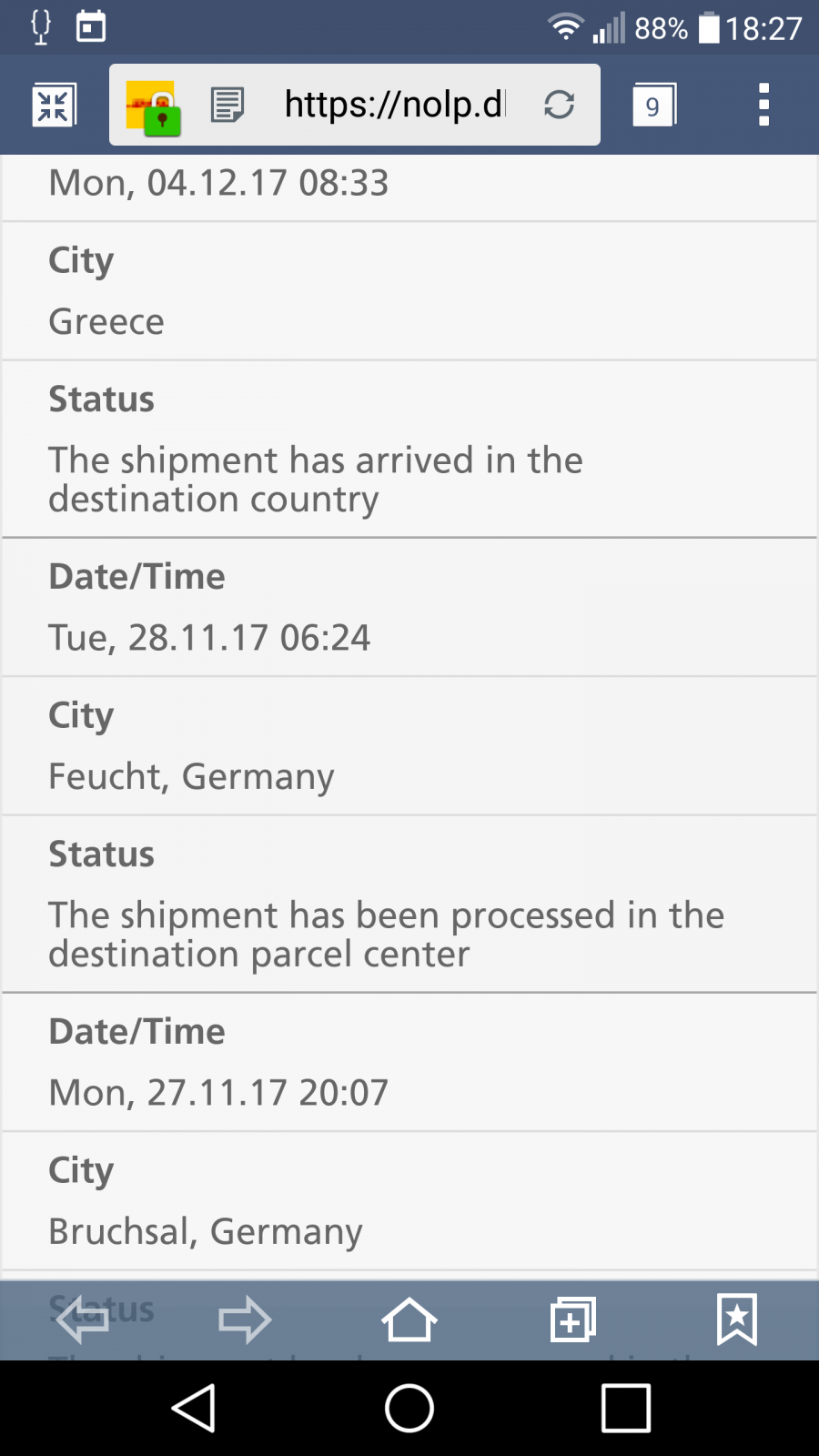Image resolution: width=819 pixels, height=1456 pixels.
Task: Tap the https://nolp.d address field
Action: [x=394, y=105]
